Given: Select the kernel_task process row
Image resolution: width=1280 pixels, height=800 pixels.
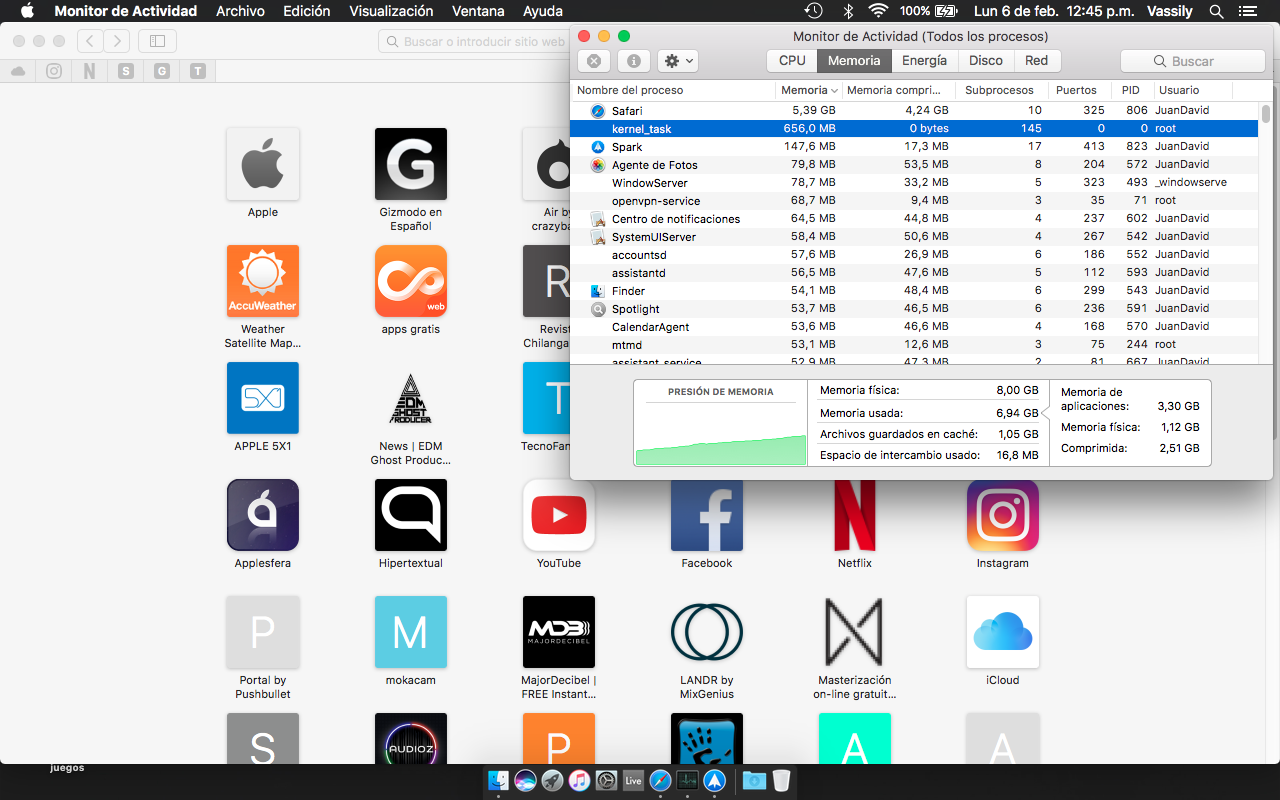Looking at the screenshot, I should pyautogui.click(x=914, y=129).
